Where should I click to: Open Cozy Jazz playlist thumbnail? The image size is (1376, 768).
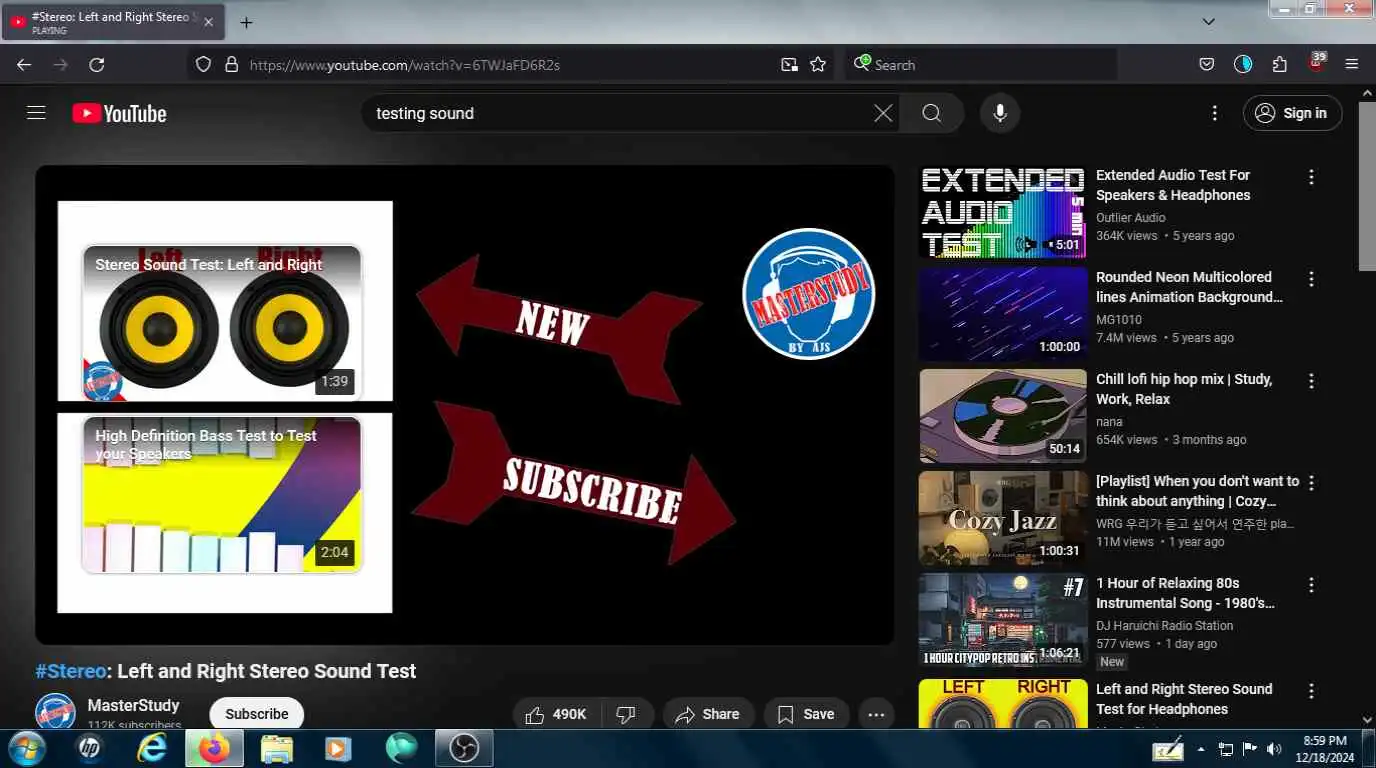click(1003, 518)
